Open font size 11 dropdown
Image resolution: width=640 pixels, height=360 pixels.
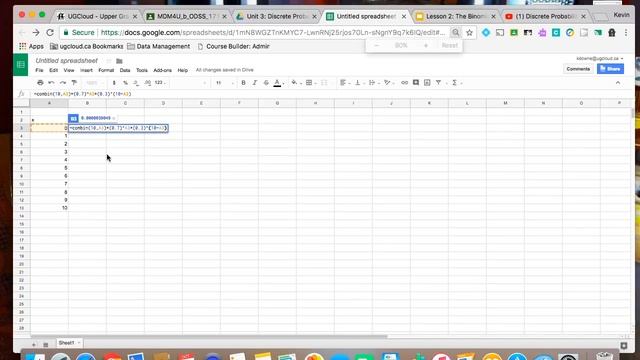pyautogui.click(x=225, y=83)
